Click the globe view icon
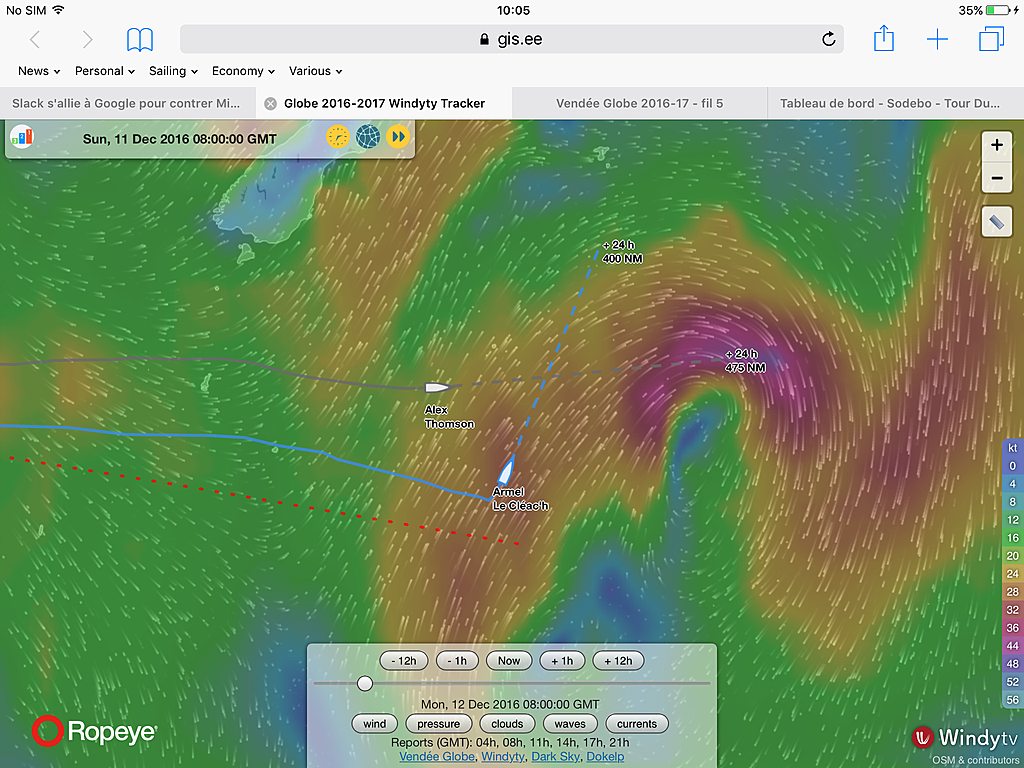 [368, 137]
